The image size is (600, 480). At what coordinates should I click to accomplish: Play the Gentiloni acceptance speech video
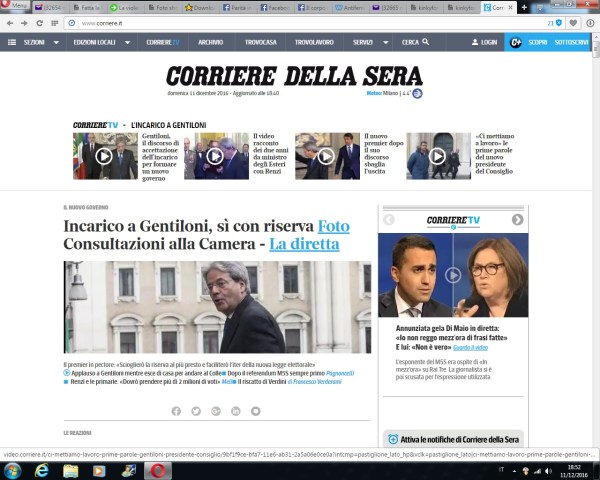click(104, 156)
